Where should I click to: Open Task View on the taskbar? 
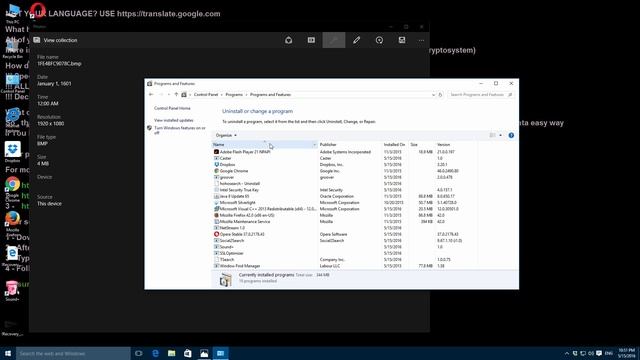click(x=139, y=353)
